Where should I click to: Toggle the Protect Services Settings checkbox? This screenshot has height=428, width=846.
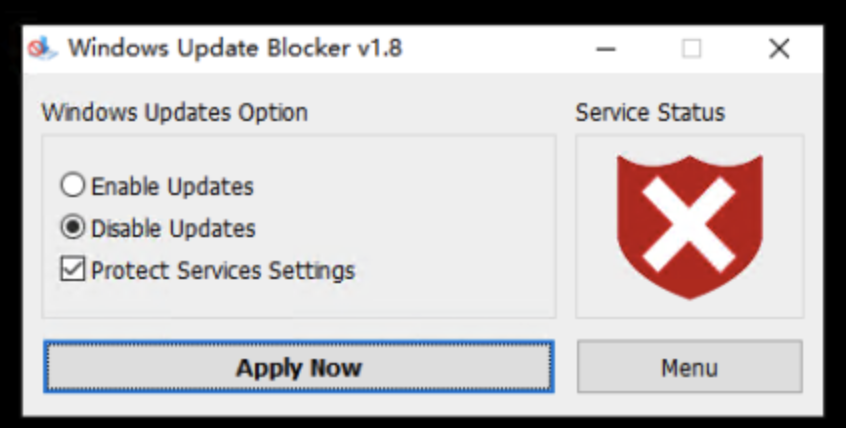tap(72, 269)
